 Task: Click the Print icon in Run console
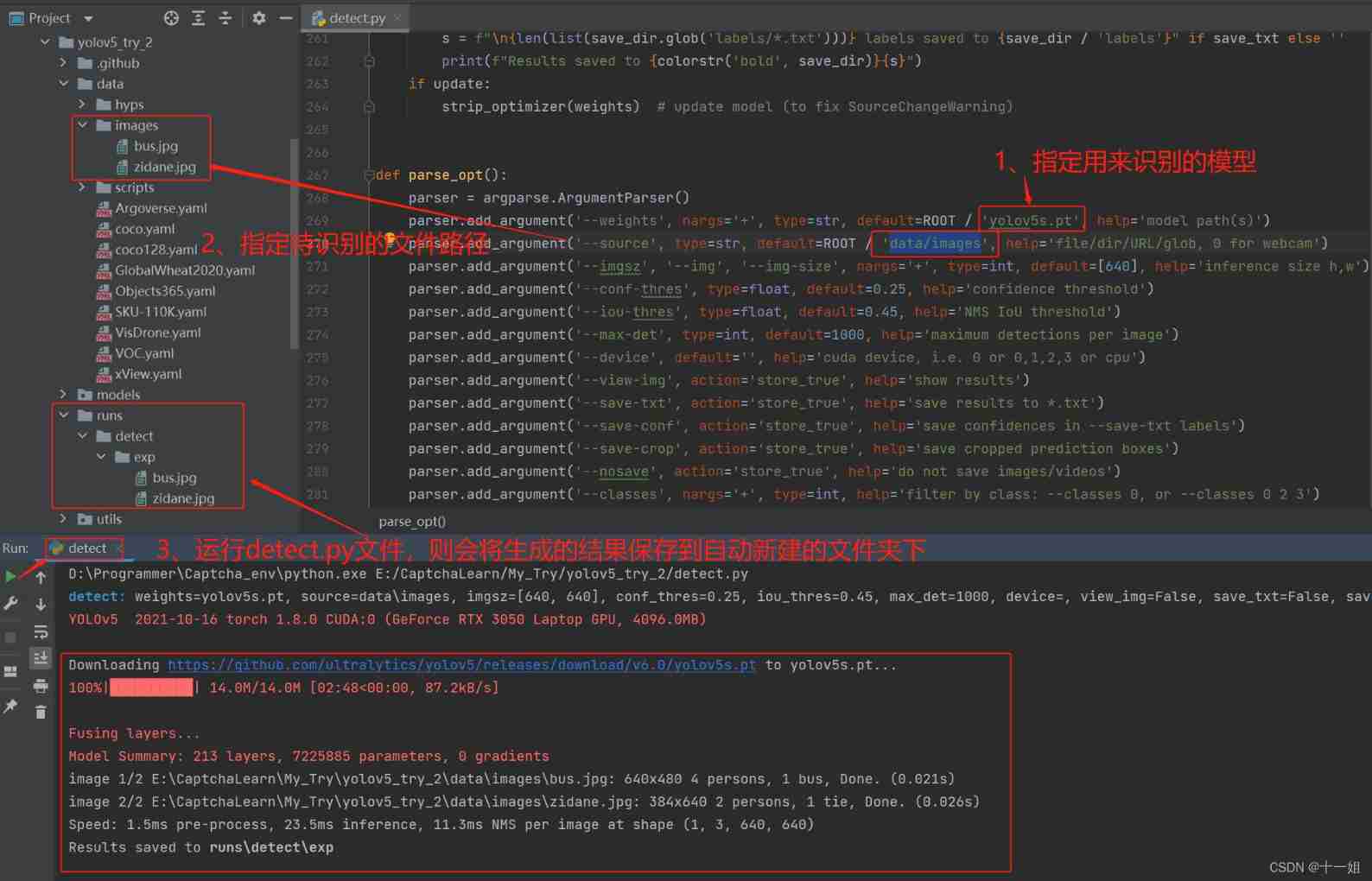coord(41,686)
